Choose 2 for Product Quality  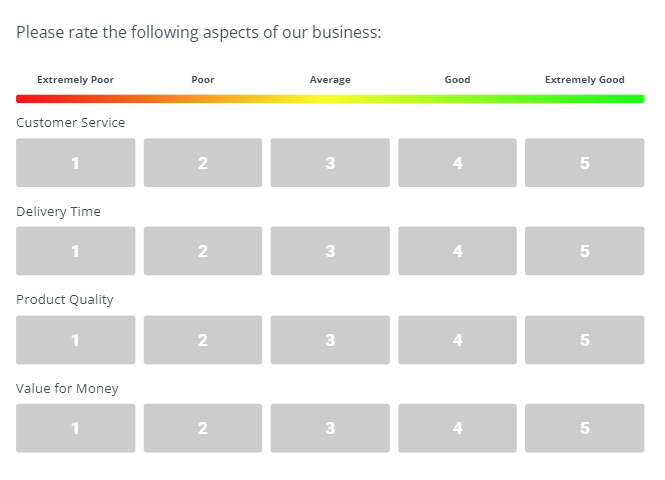click(203, 340)
